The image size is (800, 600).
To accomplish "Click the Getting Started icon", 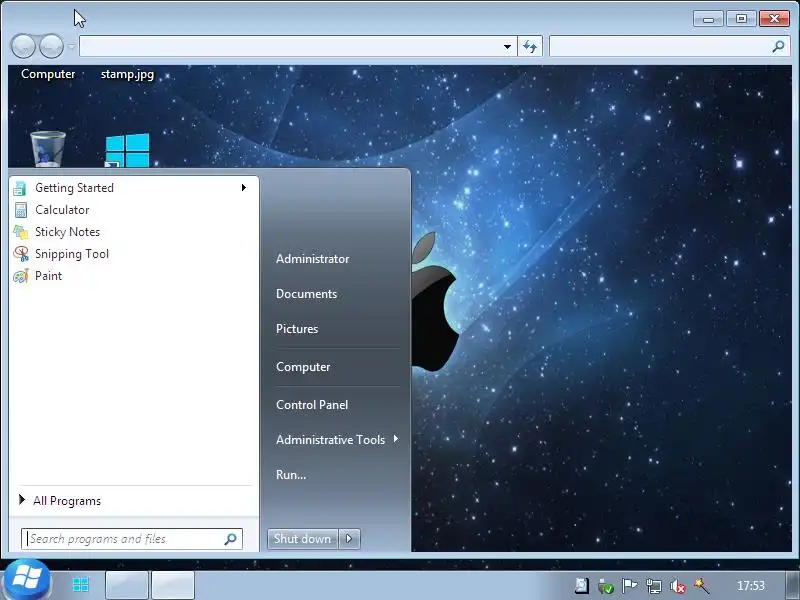I will (20, 188).
